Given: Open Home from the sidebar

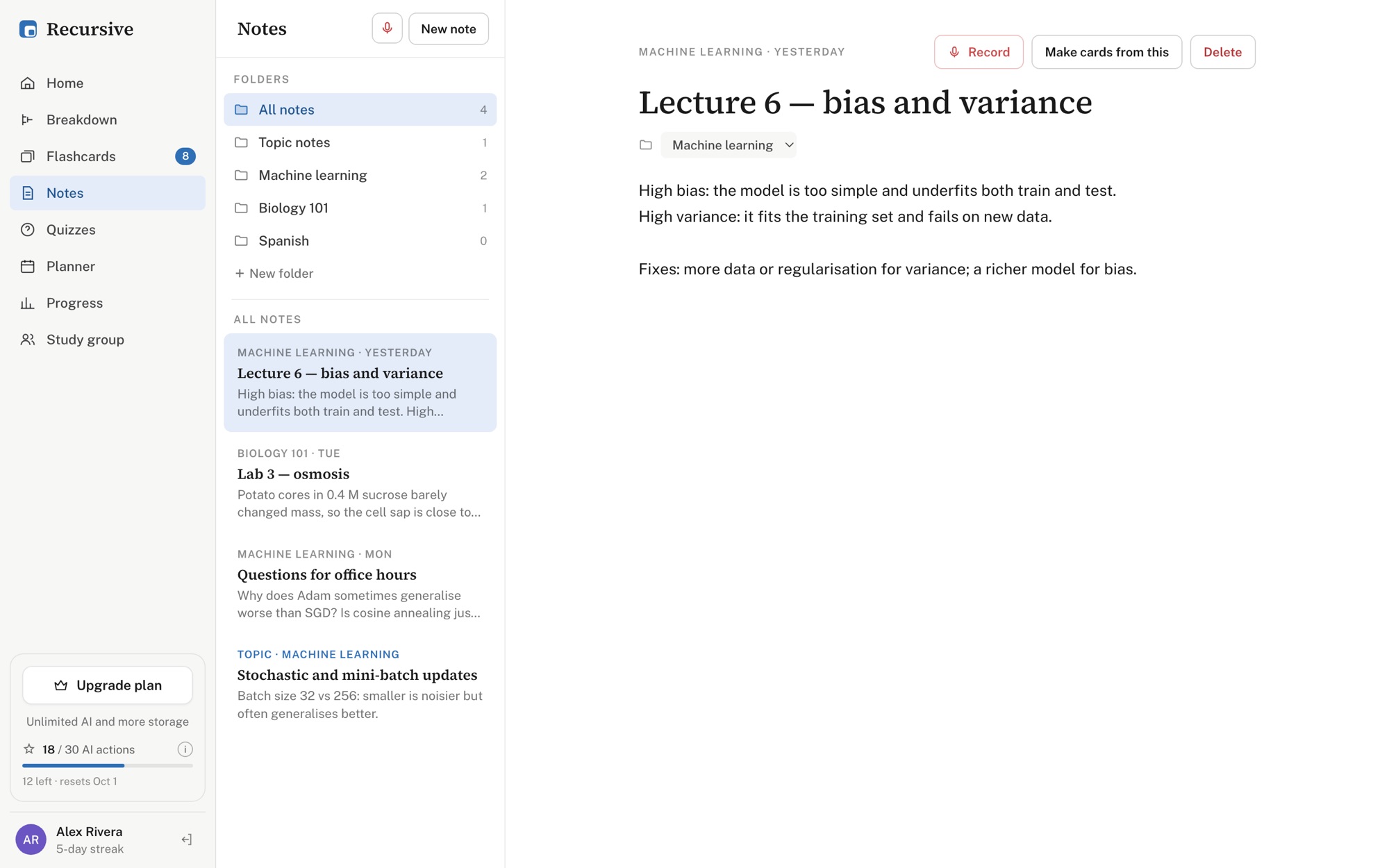Looking at the screenshot, I should (108, 83).
